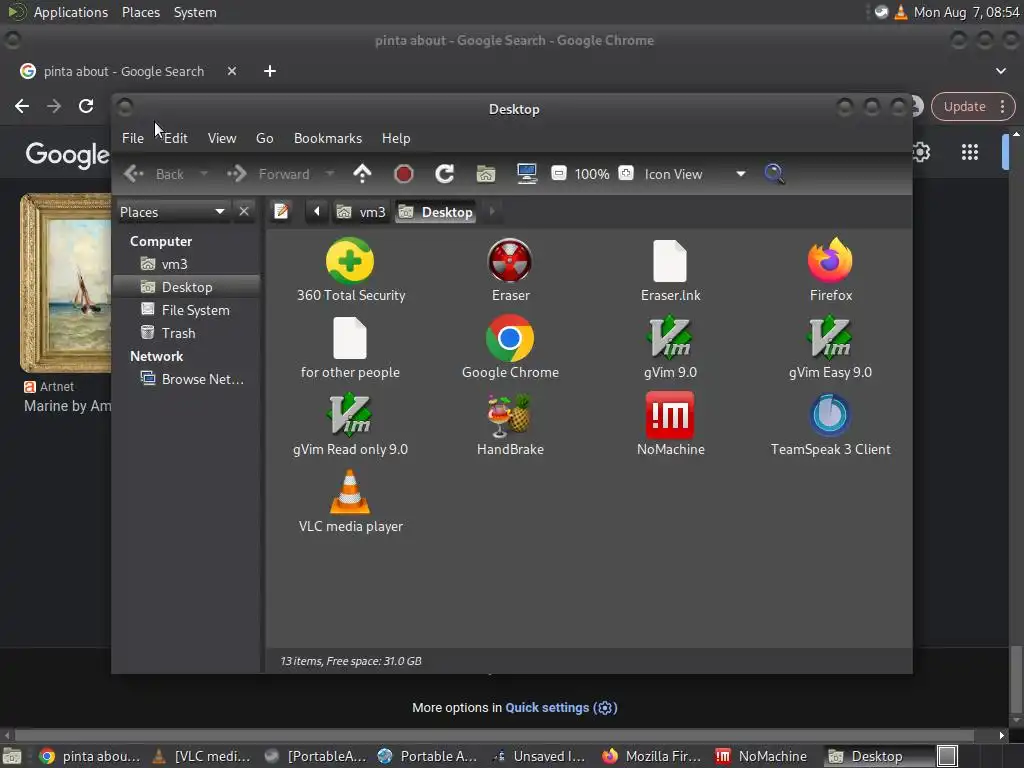Image resolution: width=1024 pixels, height=768 pixels.
Task: Open the View menu
Action: point(222,138)
